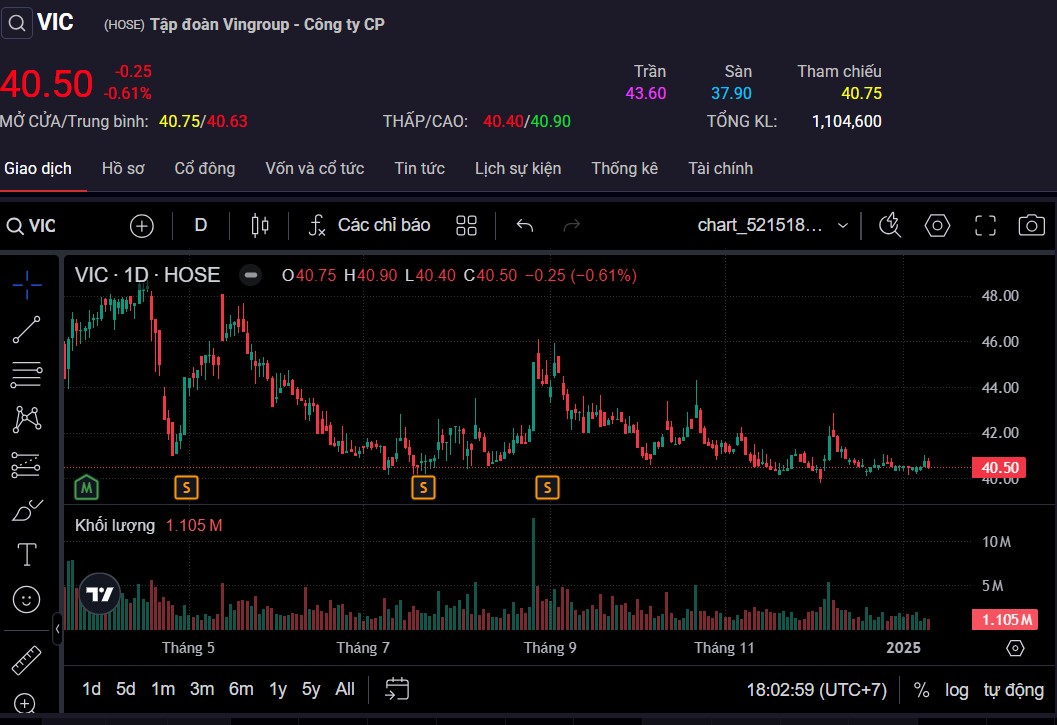Select the ruler measure tool
The width and height of the screenshot is (1057, 725).
click(x=26, y=661)
